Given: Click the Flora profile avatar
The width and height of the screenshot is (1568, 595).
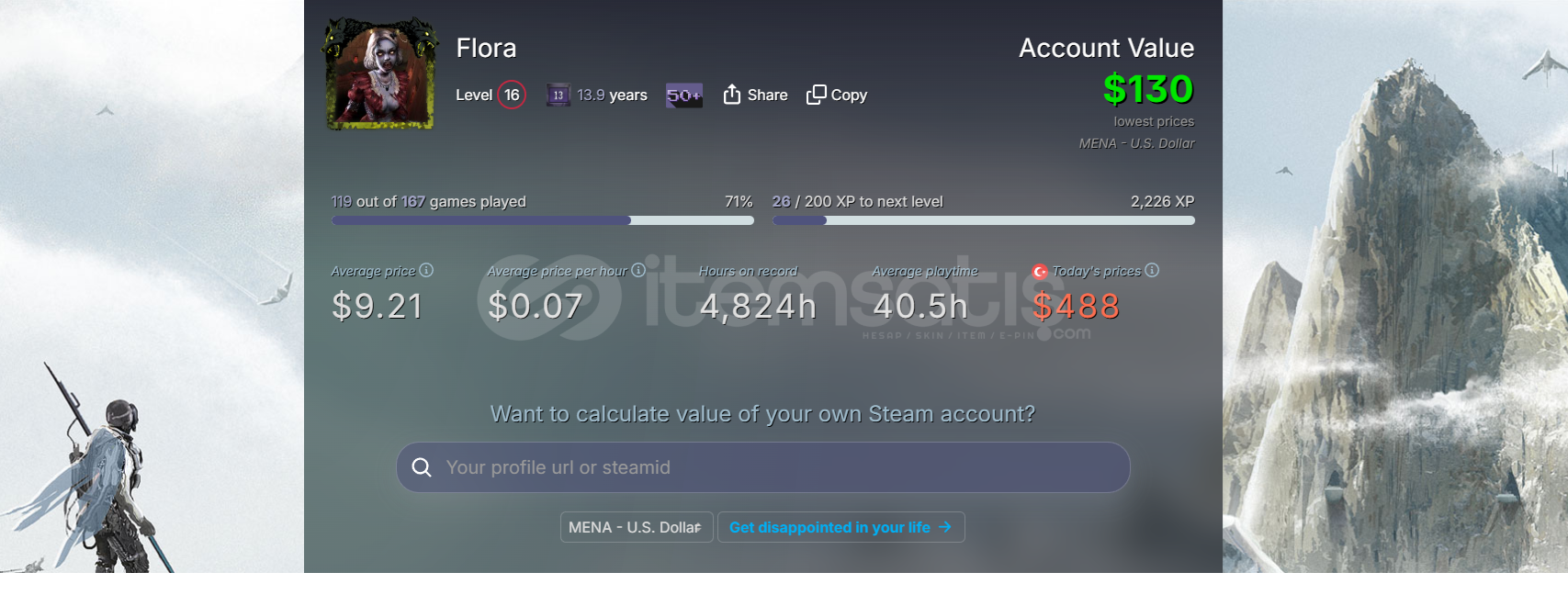Looking at the screenshot, I should coord(380,73).
